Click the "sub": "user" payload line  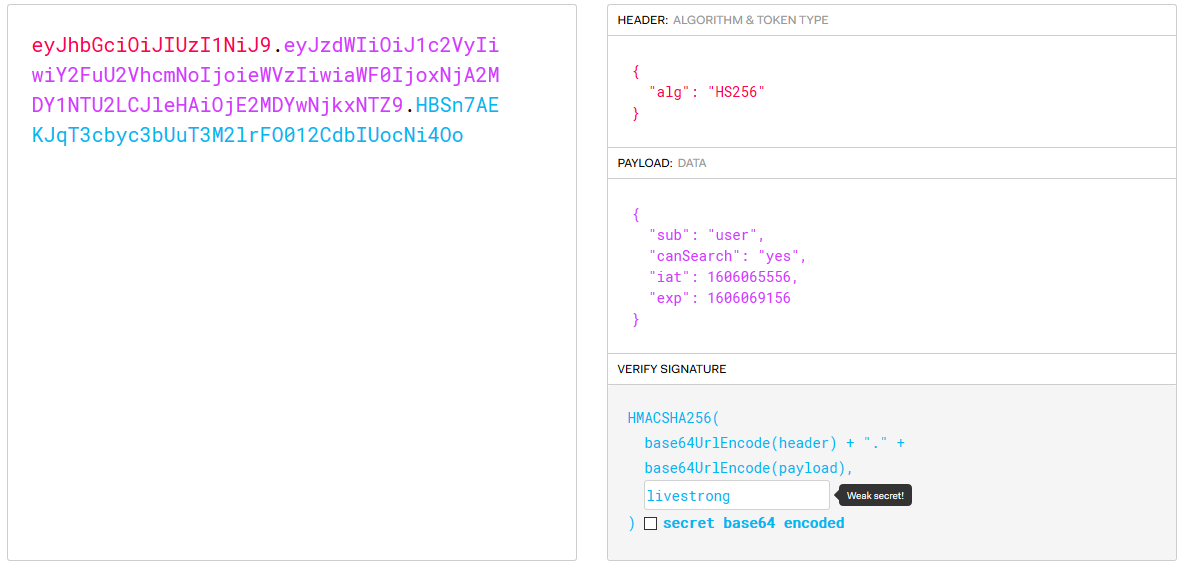click(706, 235)
